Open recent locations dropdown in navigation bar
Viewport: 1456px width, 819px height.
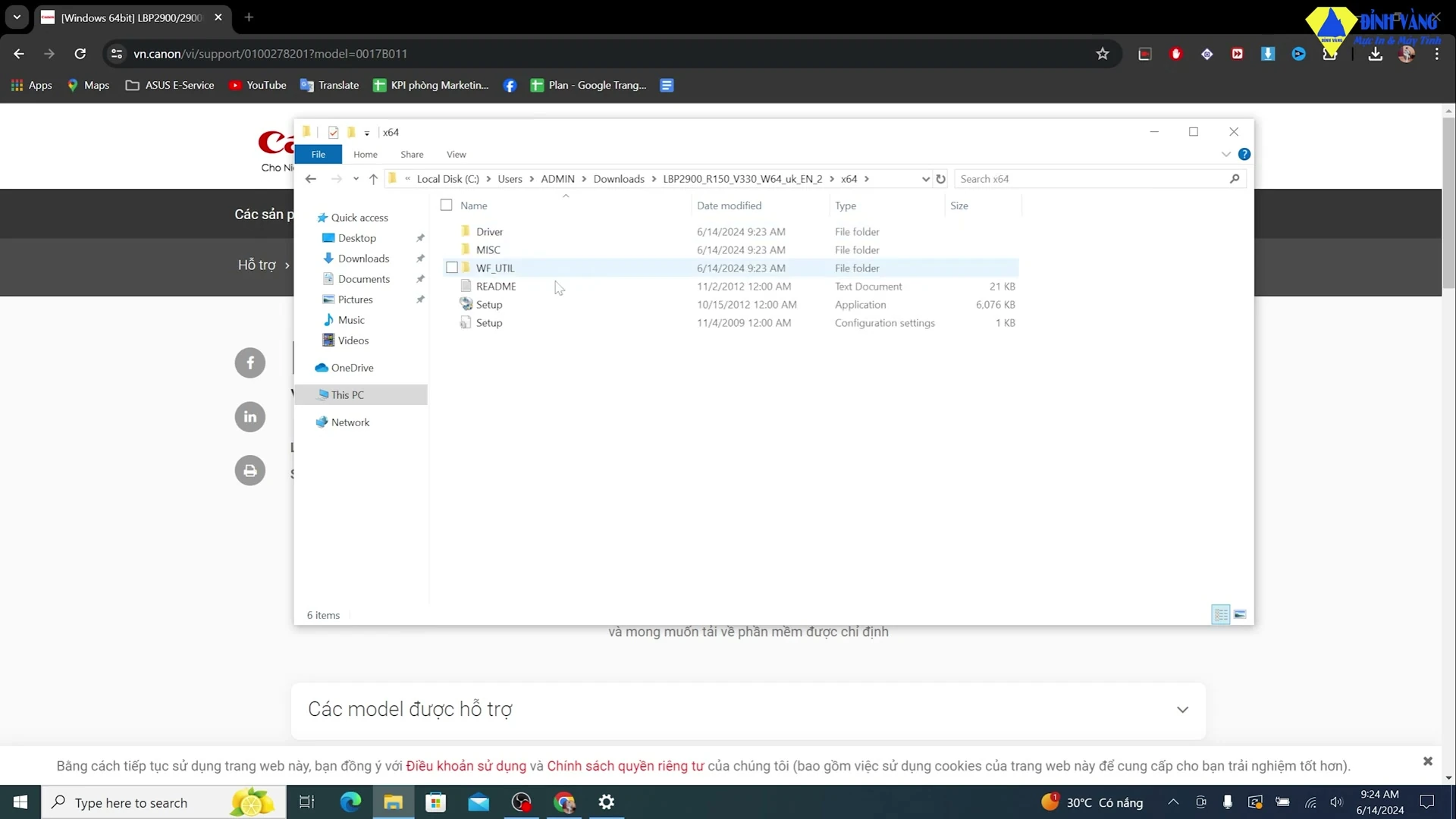[355, 179]
